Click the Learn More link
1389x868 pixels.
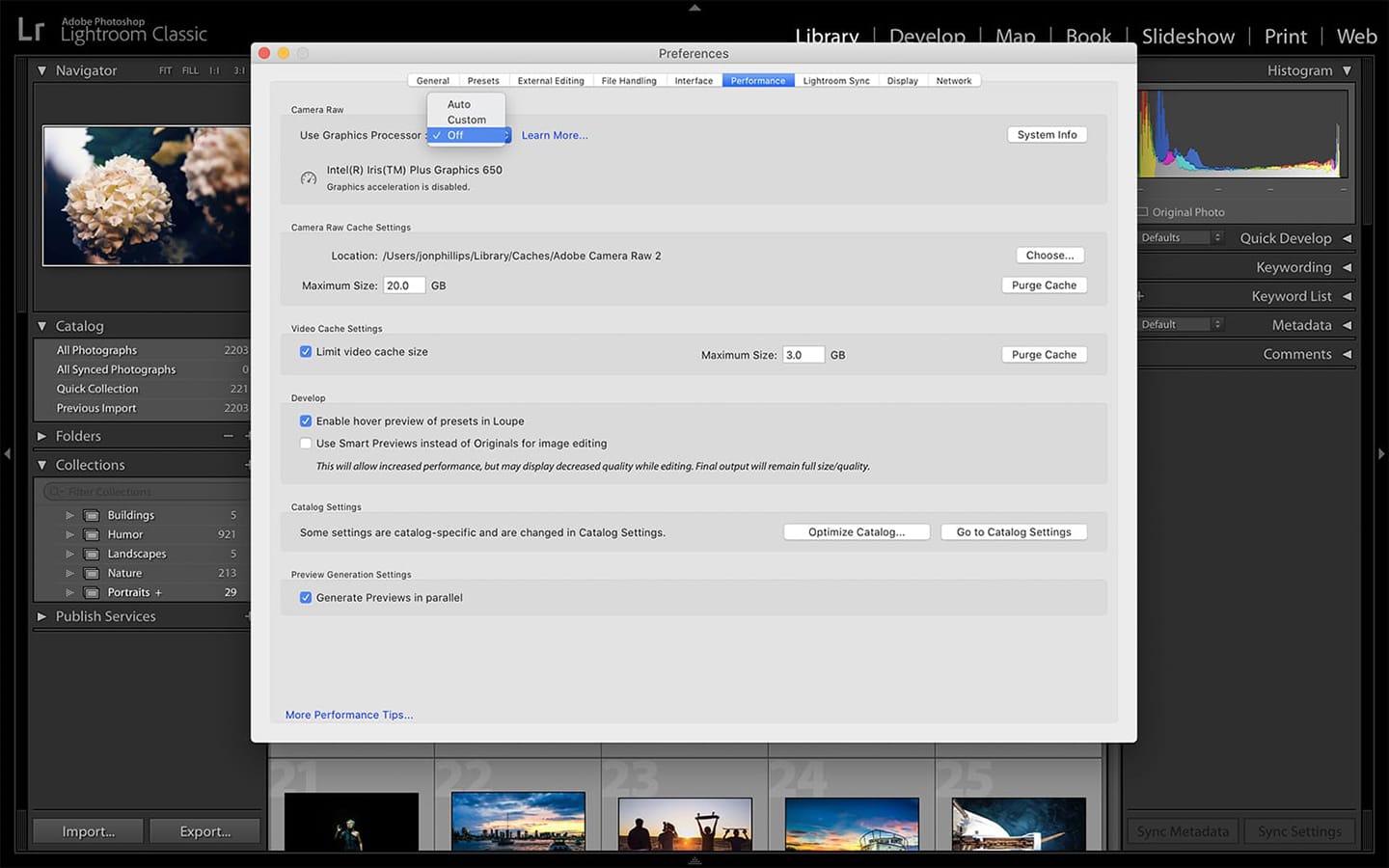(x=555, y=135)
